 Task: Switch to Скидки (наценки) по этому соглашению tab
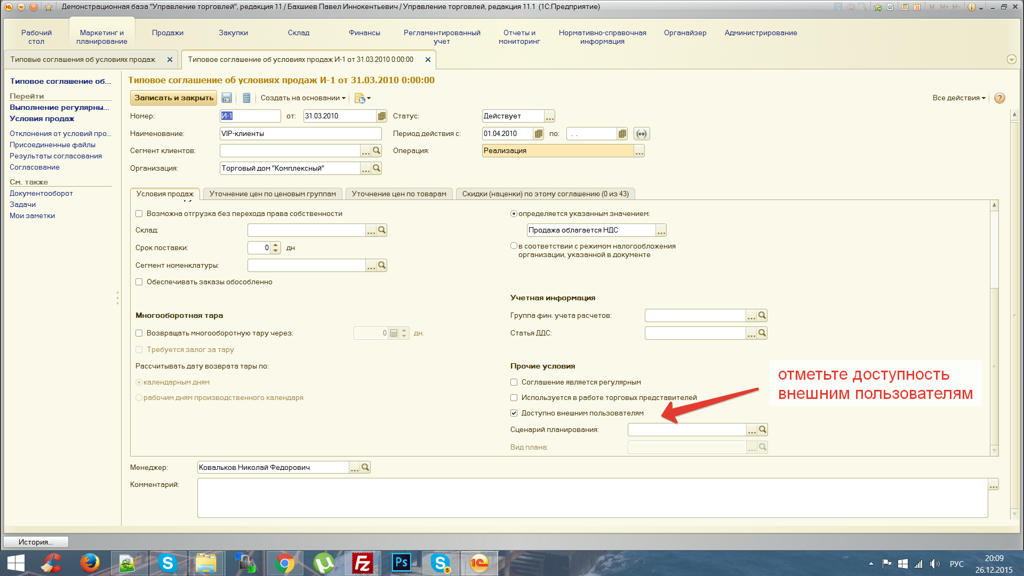click(545, 194)
